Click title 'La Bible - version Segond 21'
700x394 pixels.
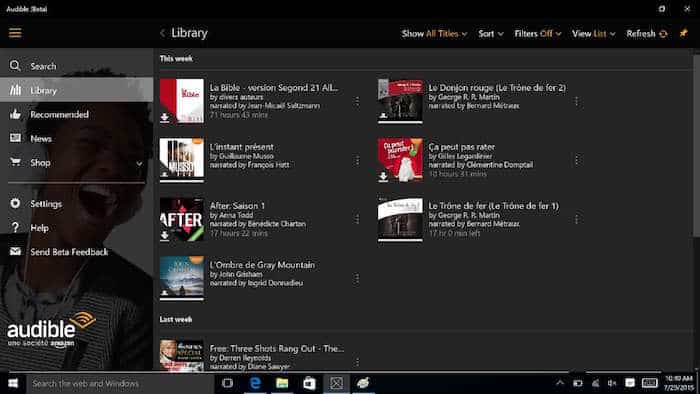(x=274, y=88)
